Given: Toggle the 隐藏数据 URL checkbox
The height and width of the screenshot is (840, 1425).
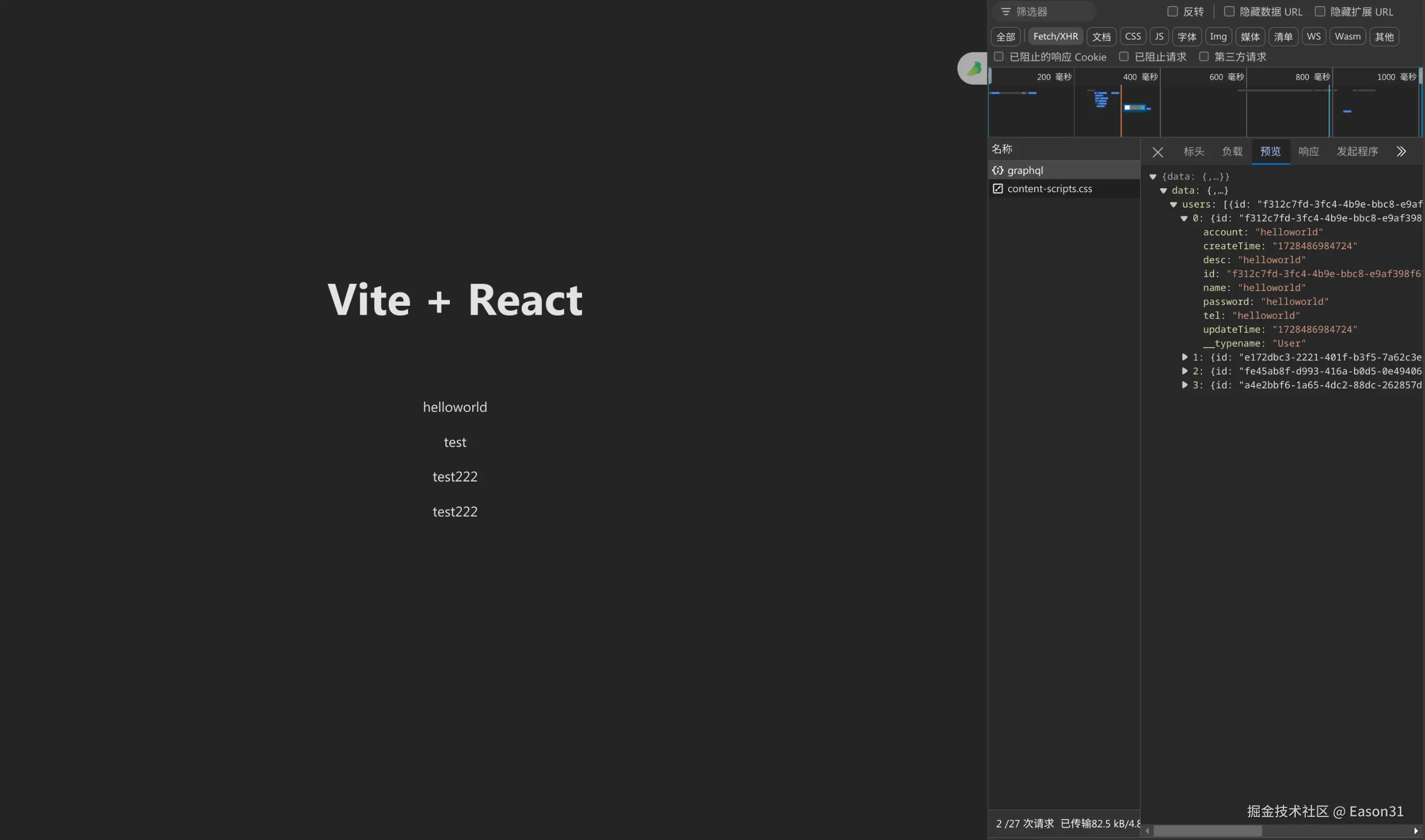Looking at the screenshot, I should click(1229, 12).
